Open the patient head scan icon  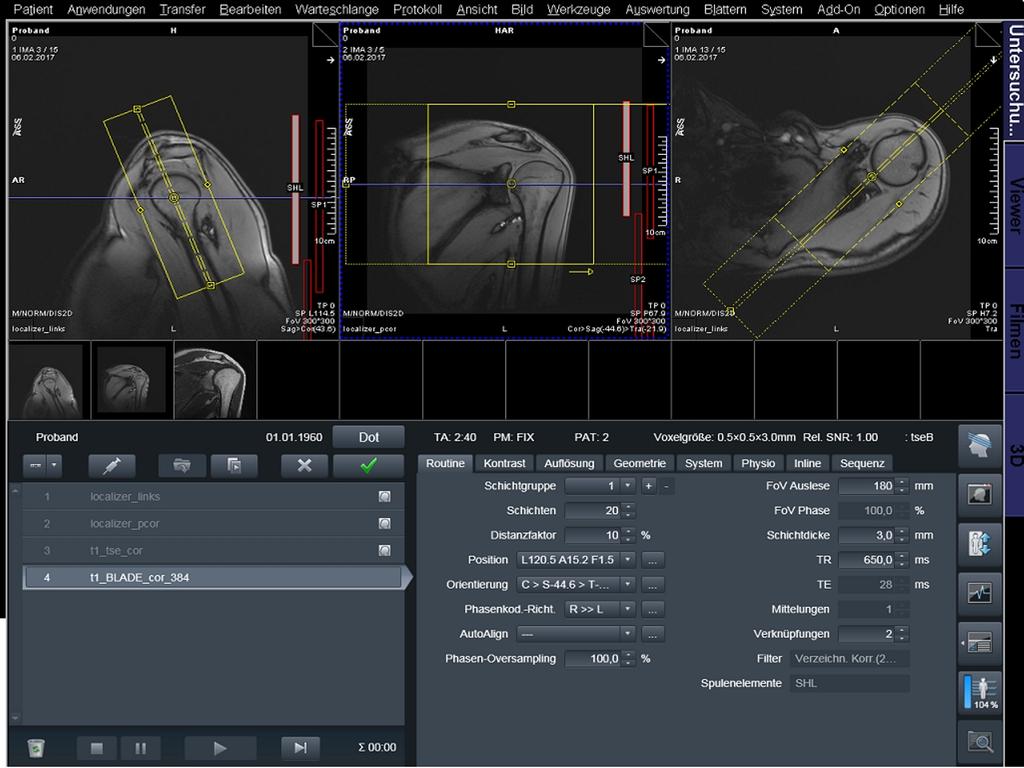(x=980, y=447)
